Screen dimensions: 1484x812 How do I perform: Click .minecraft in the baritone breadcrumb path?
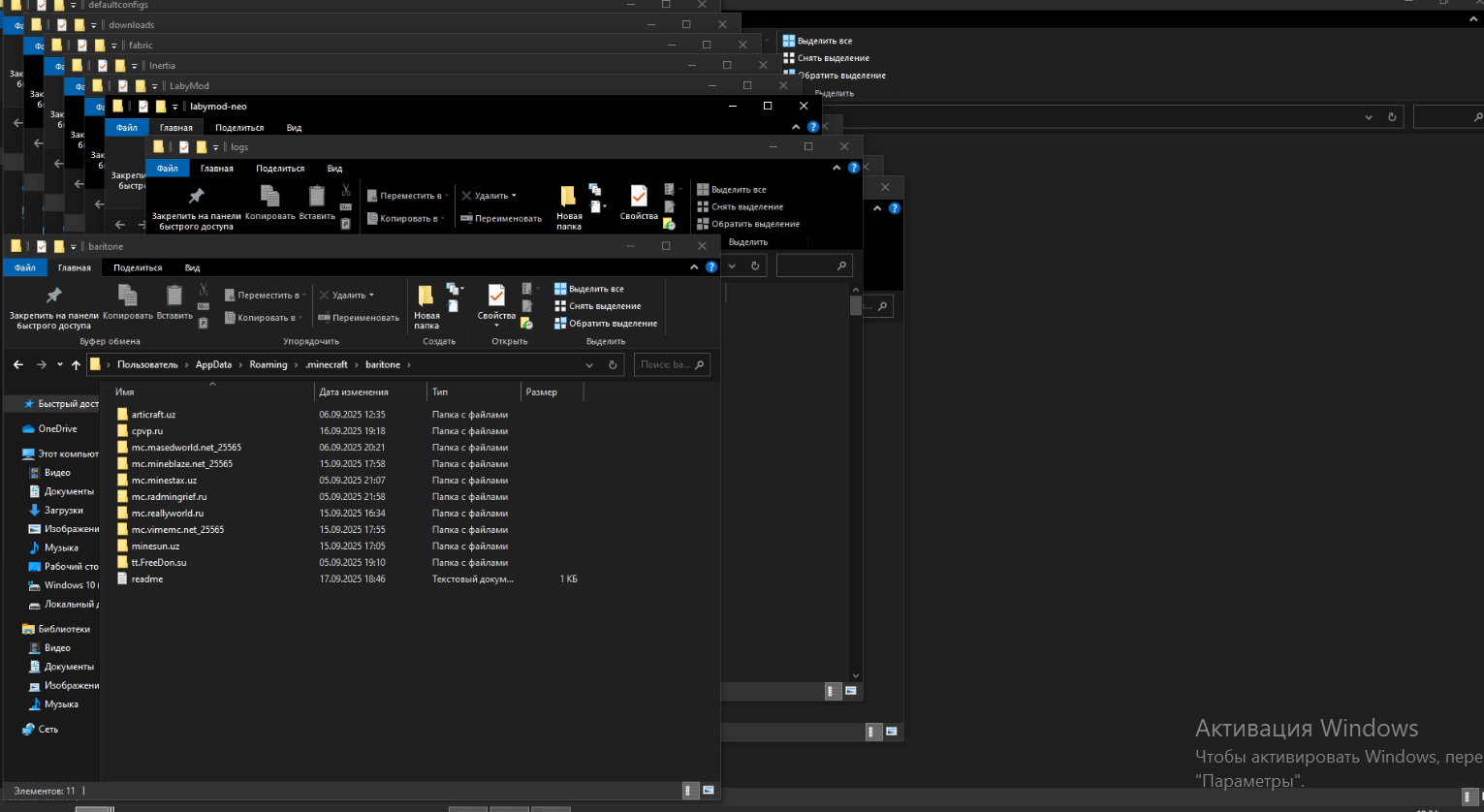326,365
